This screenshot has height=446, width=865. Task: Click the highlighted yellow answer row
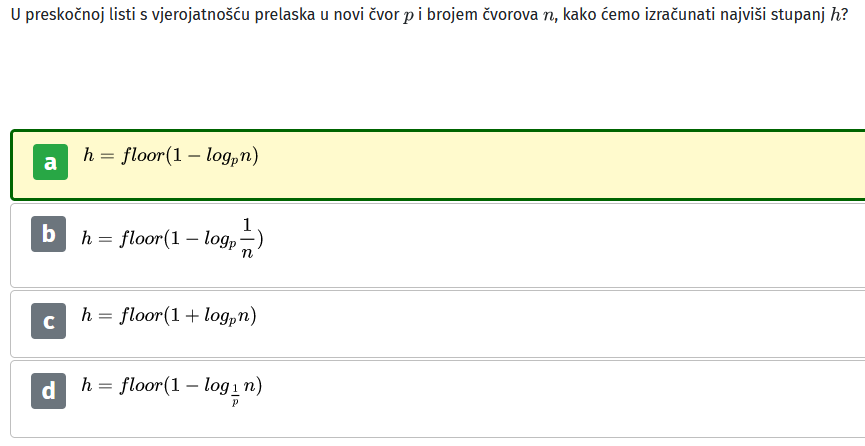point(438,164)
